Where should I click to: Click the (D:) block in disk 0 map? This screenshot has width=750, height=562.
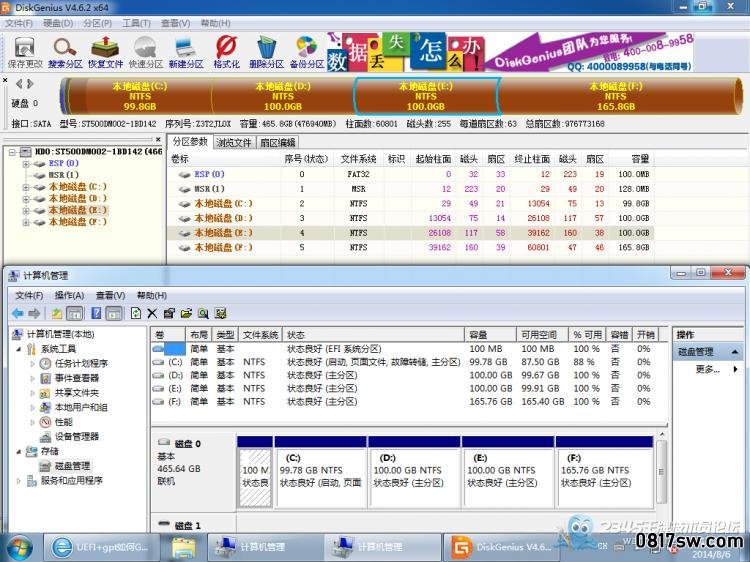click(414, 472)
